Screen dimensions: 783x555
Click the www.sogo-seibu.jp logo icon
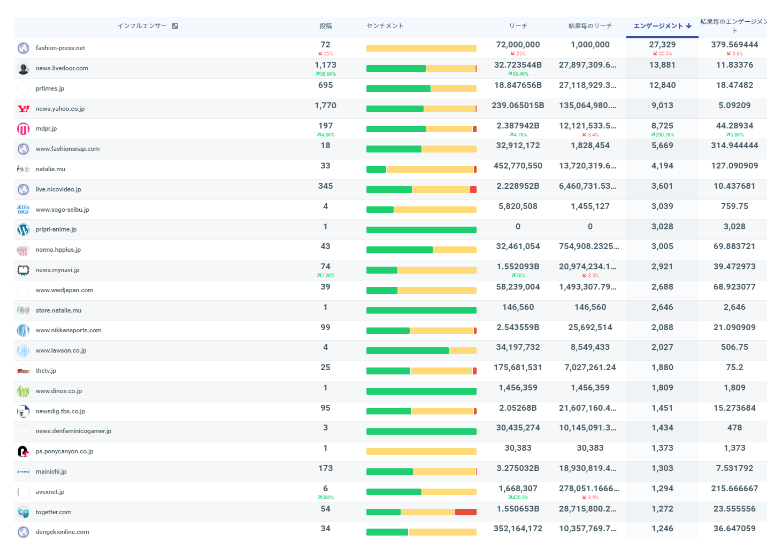click(x=23, y=209)
